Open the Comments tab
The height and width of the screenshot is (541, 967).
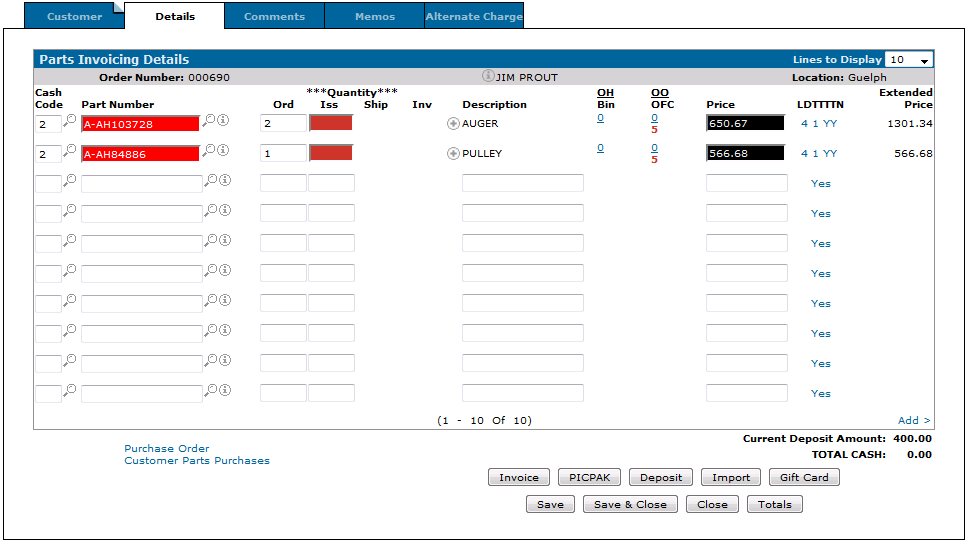click(274, 17)
